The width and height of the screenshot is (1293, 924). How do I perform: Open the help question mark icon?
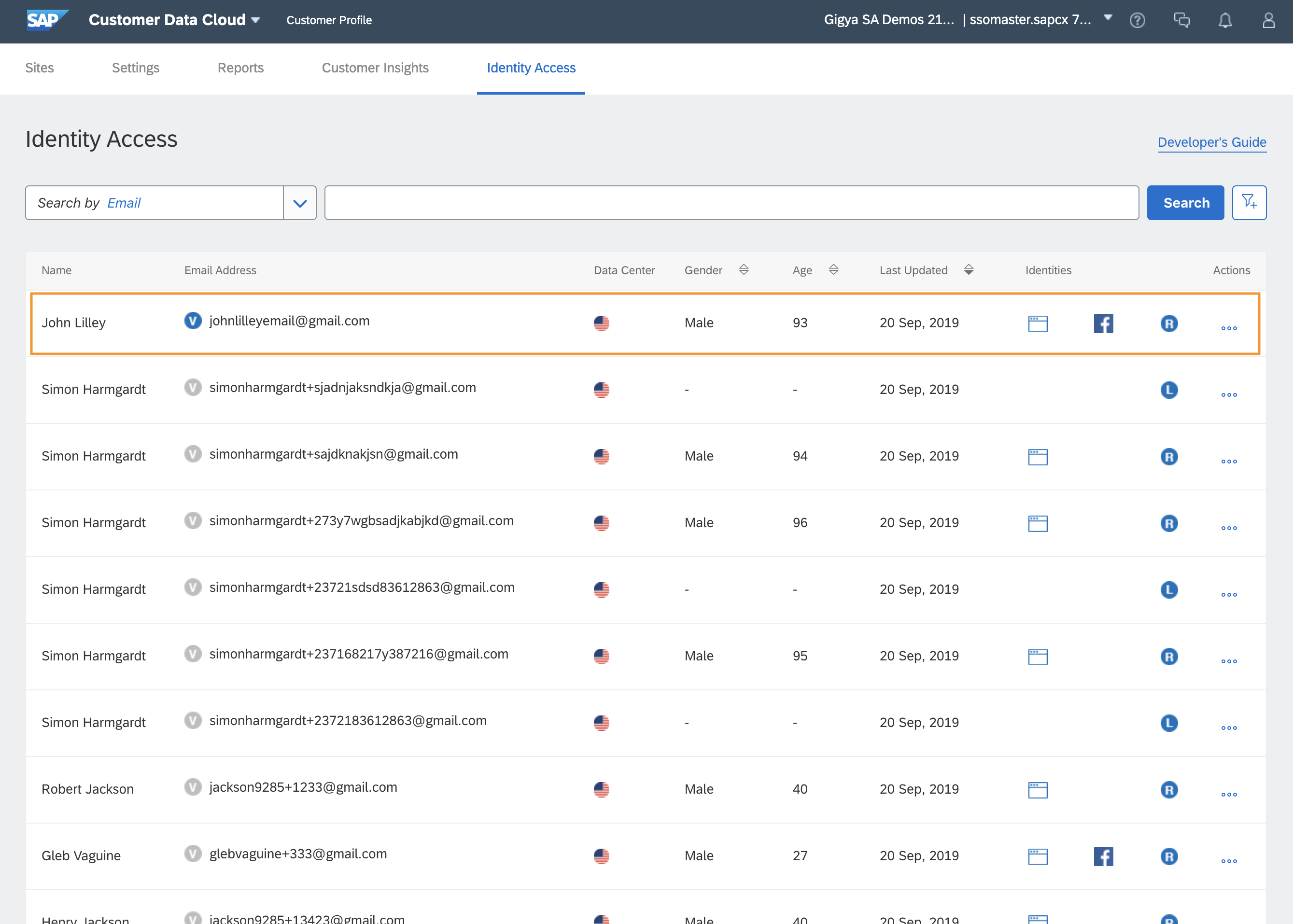(1137, 20)
